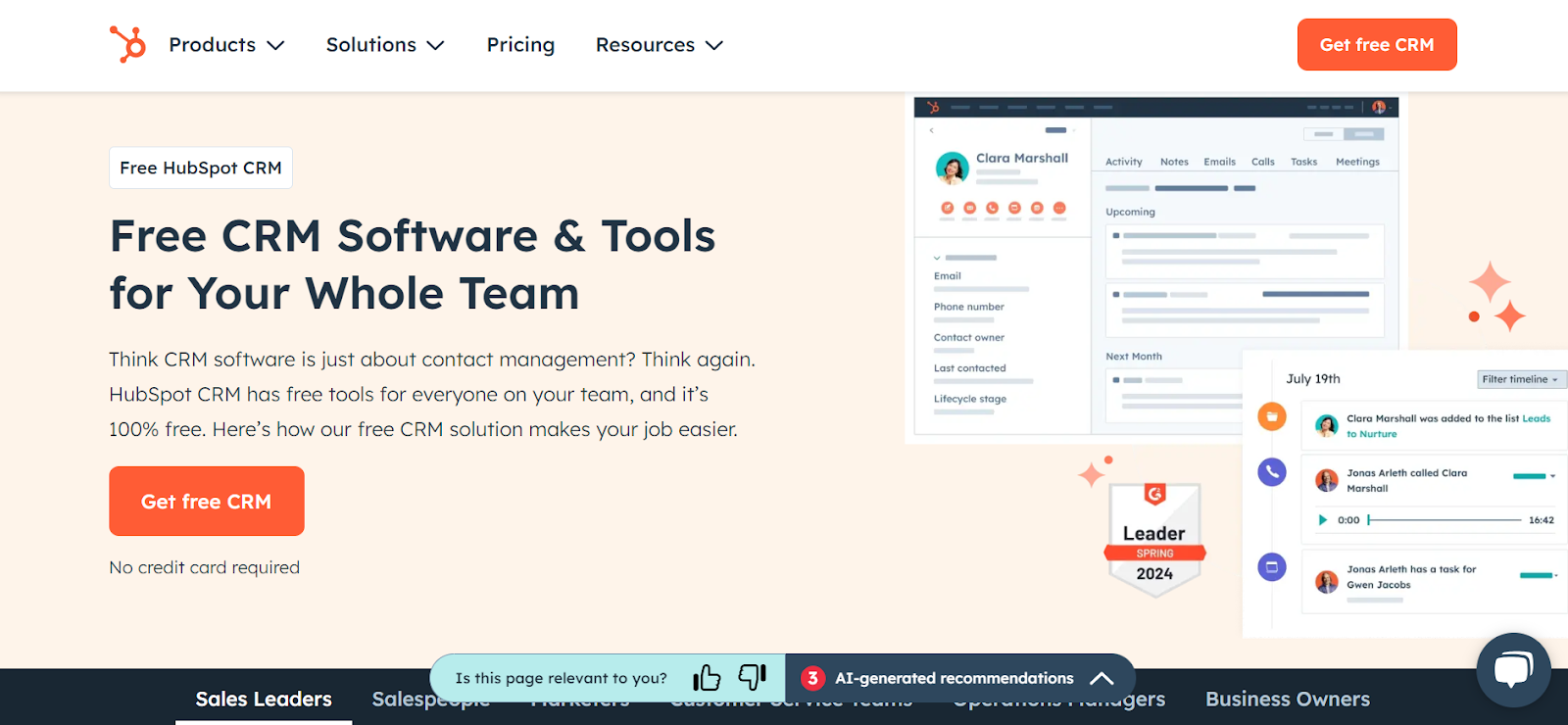Open the Tasks tab in CRM mockup
The image size is (1568, 725).
(x=1303, y=162)
